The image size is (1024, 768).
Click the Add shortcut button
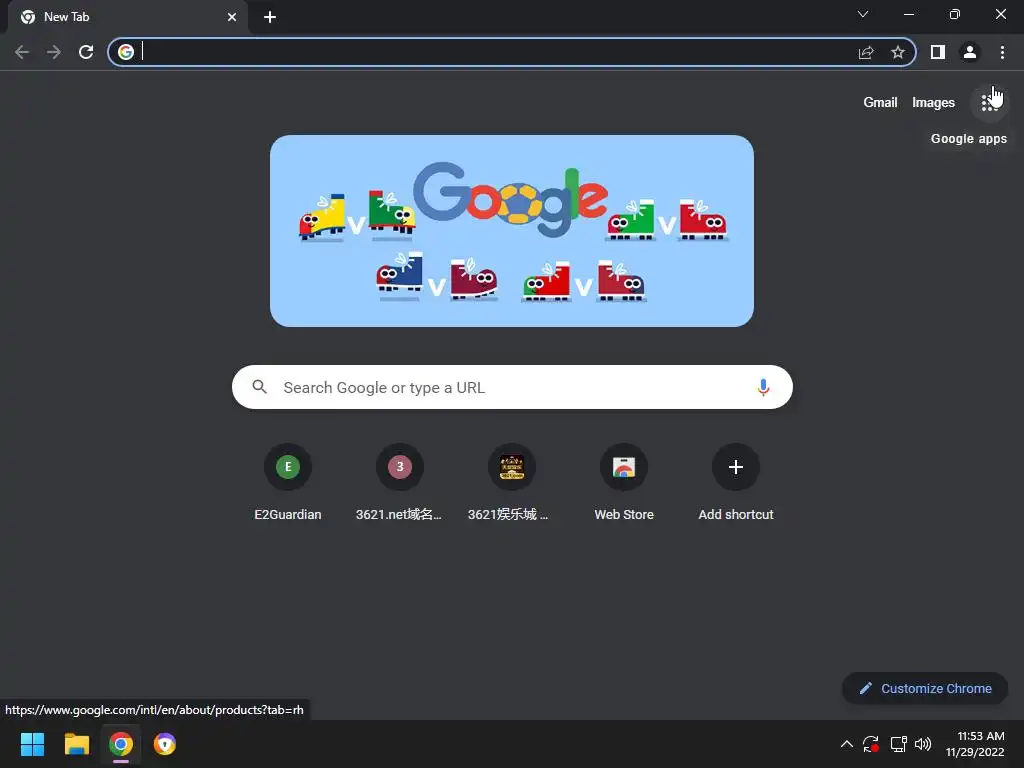point(736,482)
